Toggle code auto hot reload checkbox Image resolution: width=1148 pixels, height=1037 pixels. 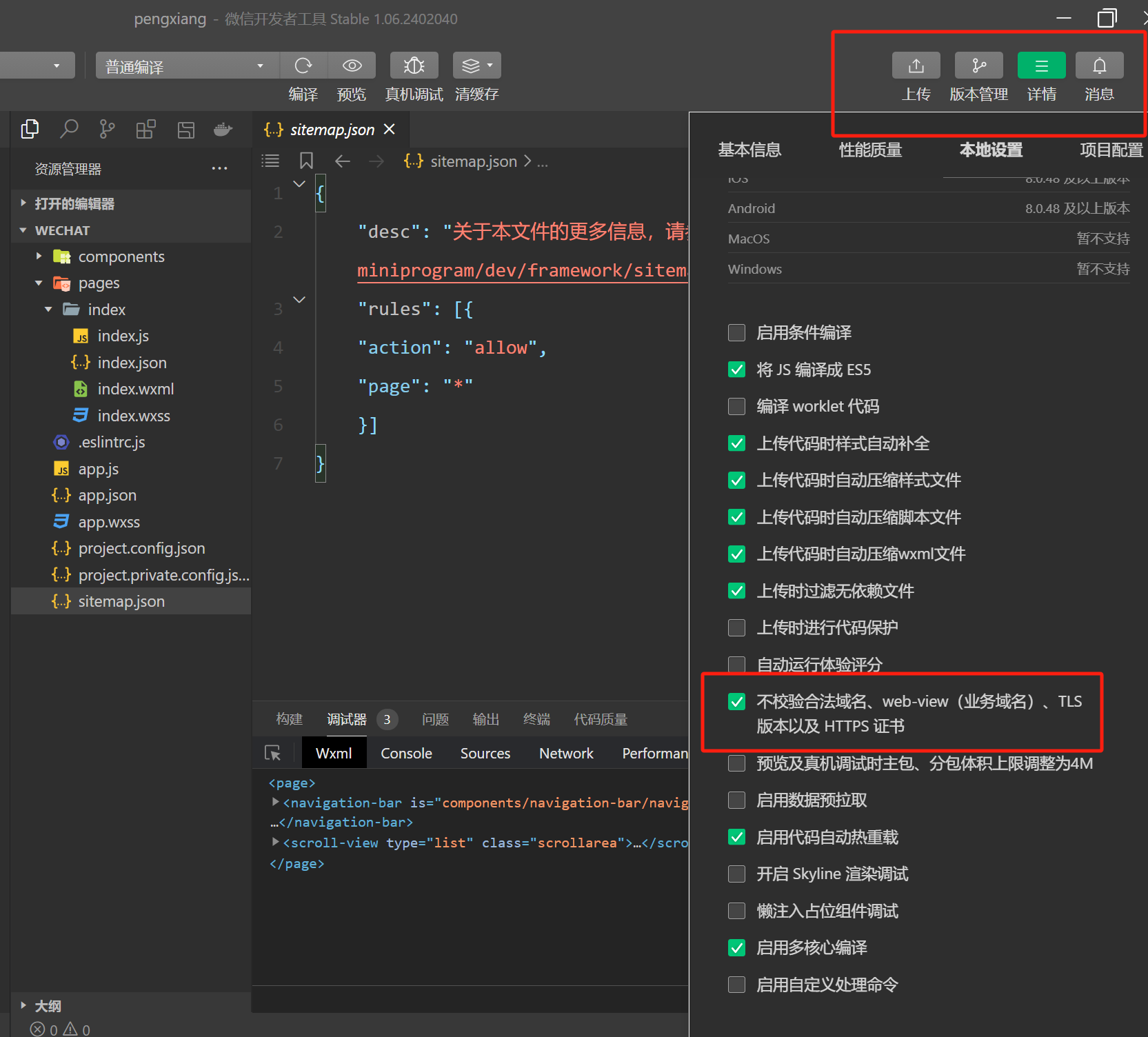point(736,837)
